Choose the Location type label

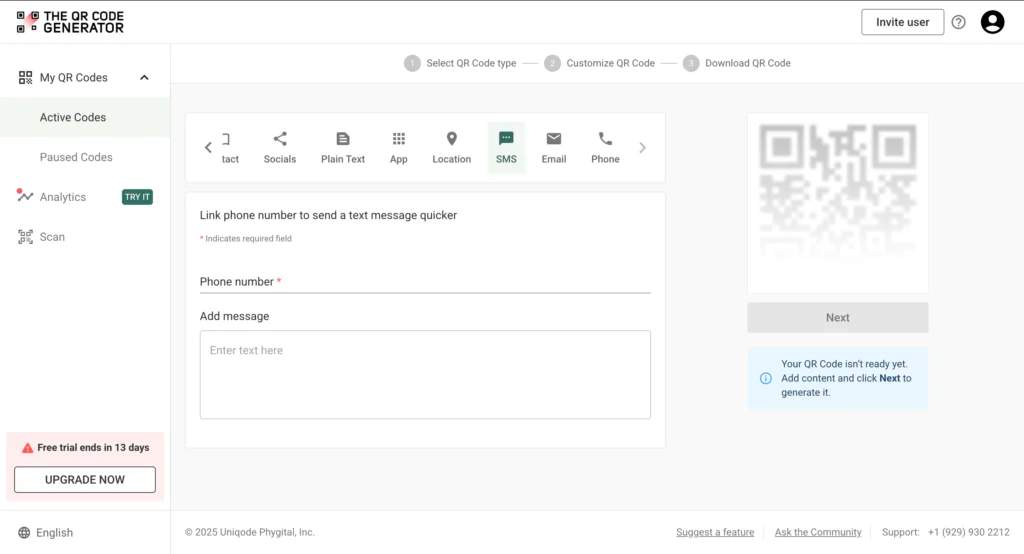[x=451, y=159]
